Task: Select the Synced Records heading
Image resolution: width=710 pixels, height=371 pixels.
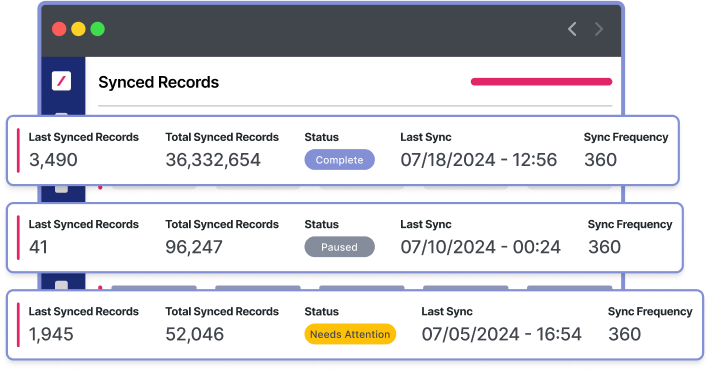Action: click(x=158, y=82)
